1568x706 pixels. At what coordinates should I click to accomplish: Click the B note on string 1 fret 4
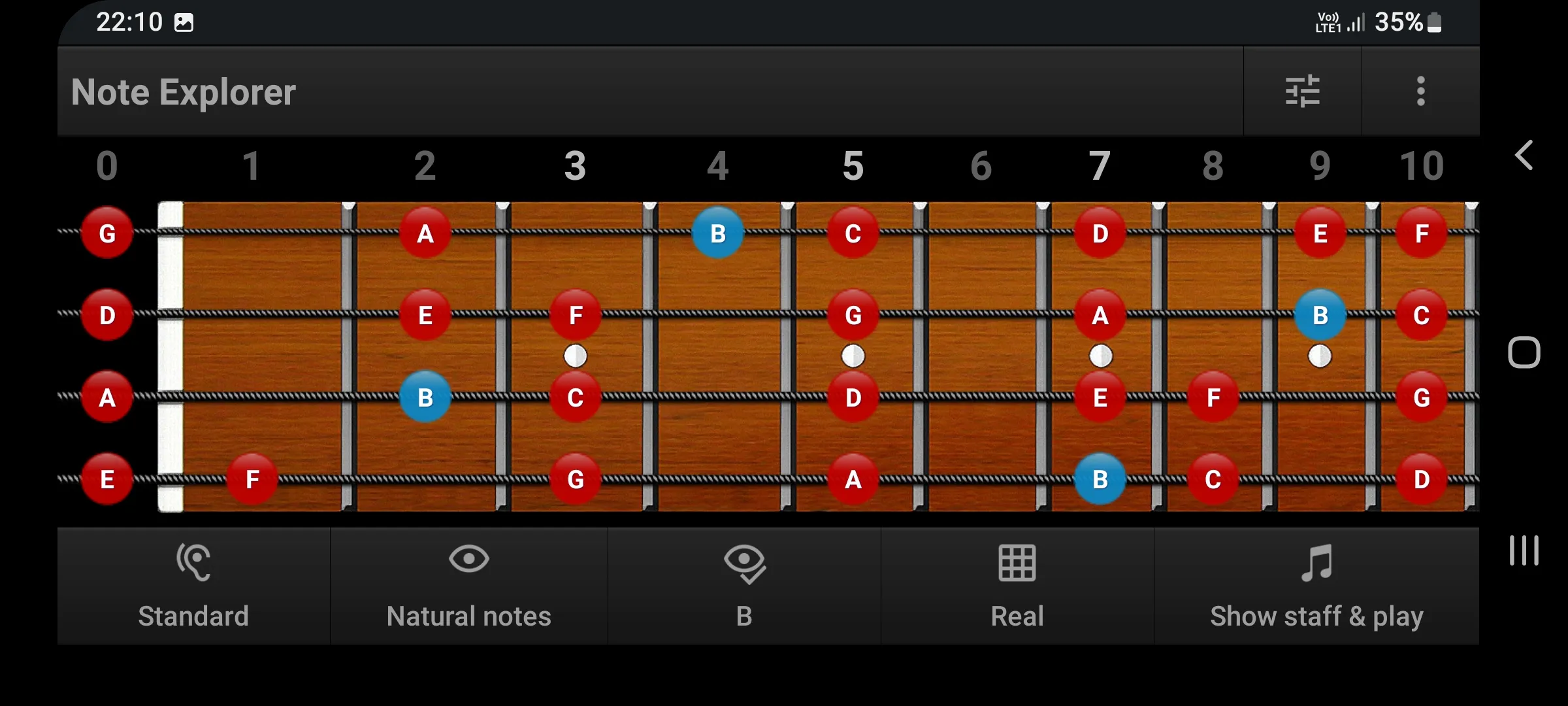tap(717, 232)
